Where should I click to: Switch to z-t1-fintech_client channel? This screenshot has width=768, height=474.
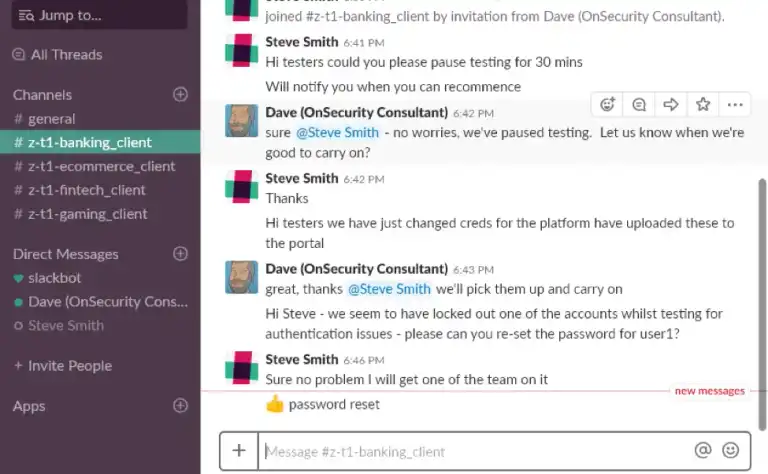[80, 190]
